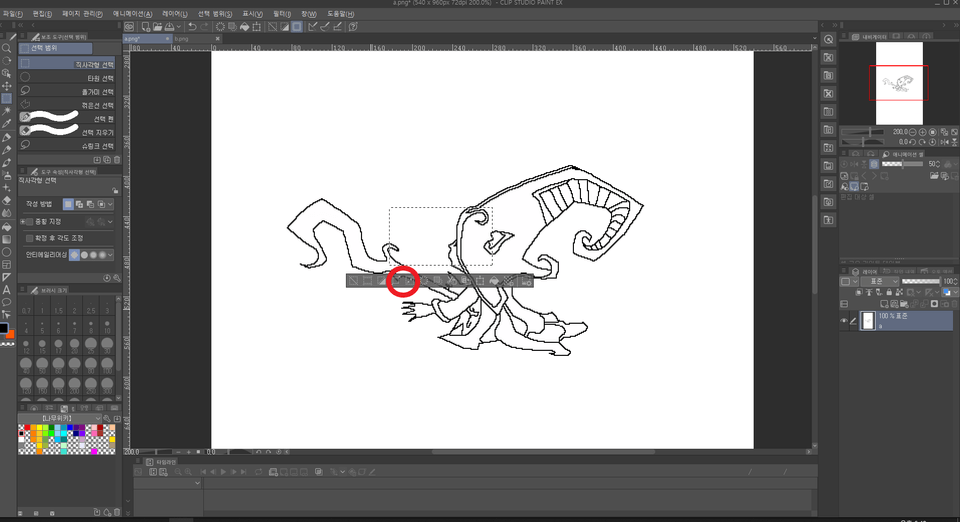Delete sub tool trash icon
The height and width of the screenshot is (522, 960).
pyautogui.click(x=117, y=160)
